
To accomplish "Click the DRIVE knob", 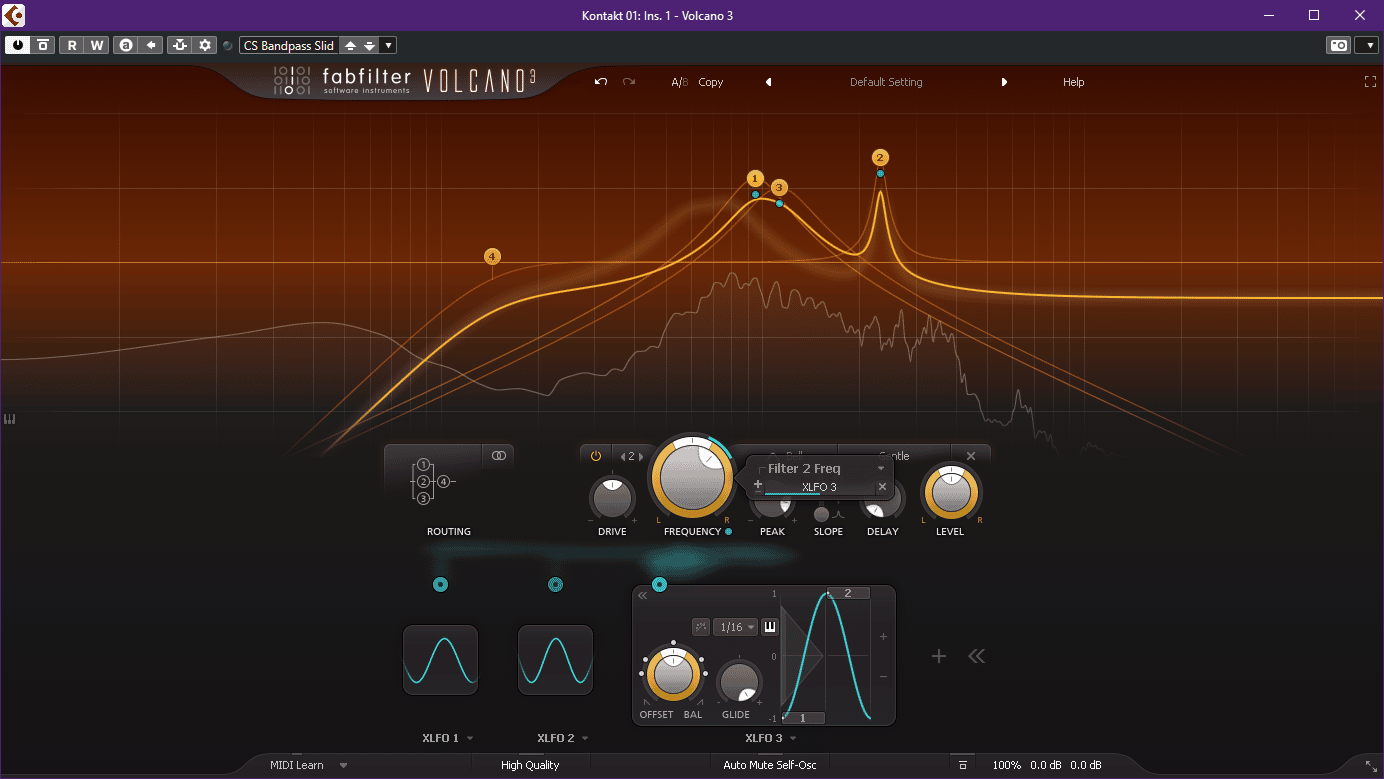I will pos(612,497).
